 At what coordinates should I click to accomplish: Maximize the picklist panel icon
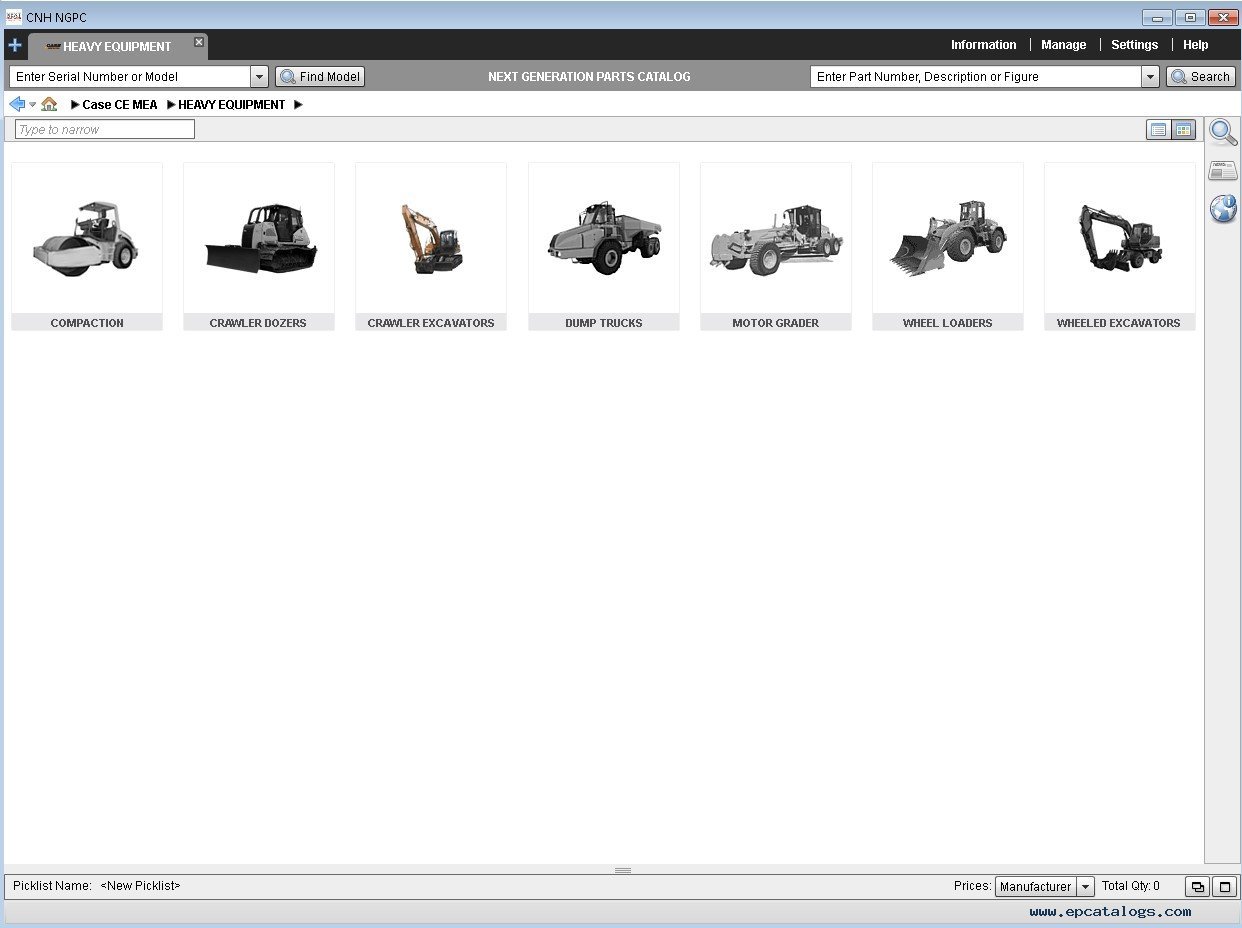[1224, 886]
